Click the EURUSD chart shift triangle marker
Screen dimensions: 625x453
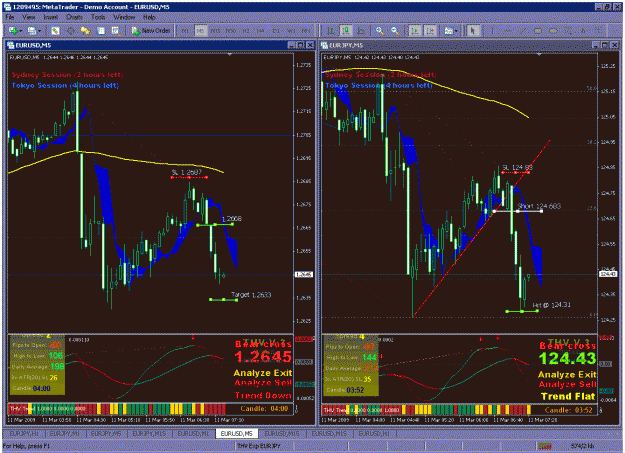(230, 54)
